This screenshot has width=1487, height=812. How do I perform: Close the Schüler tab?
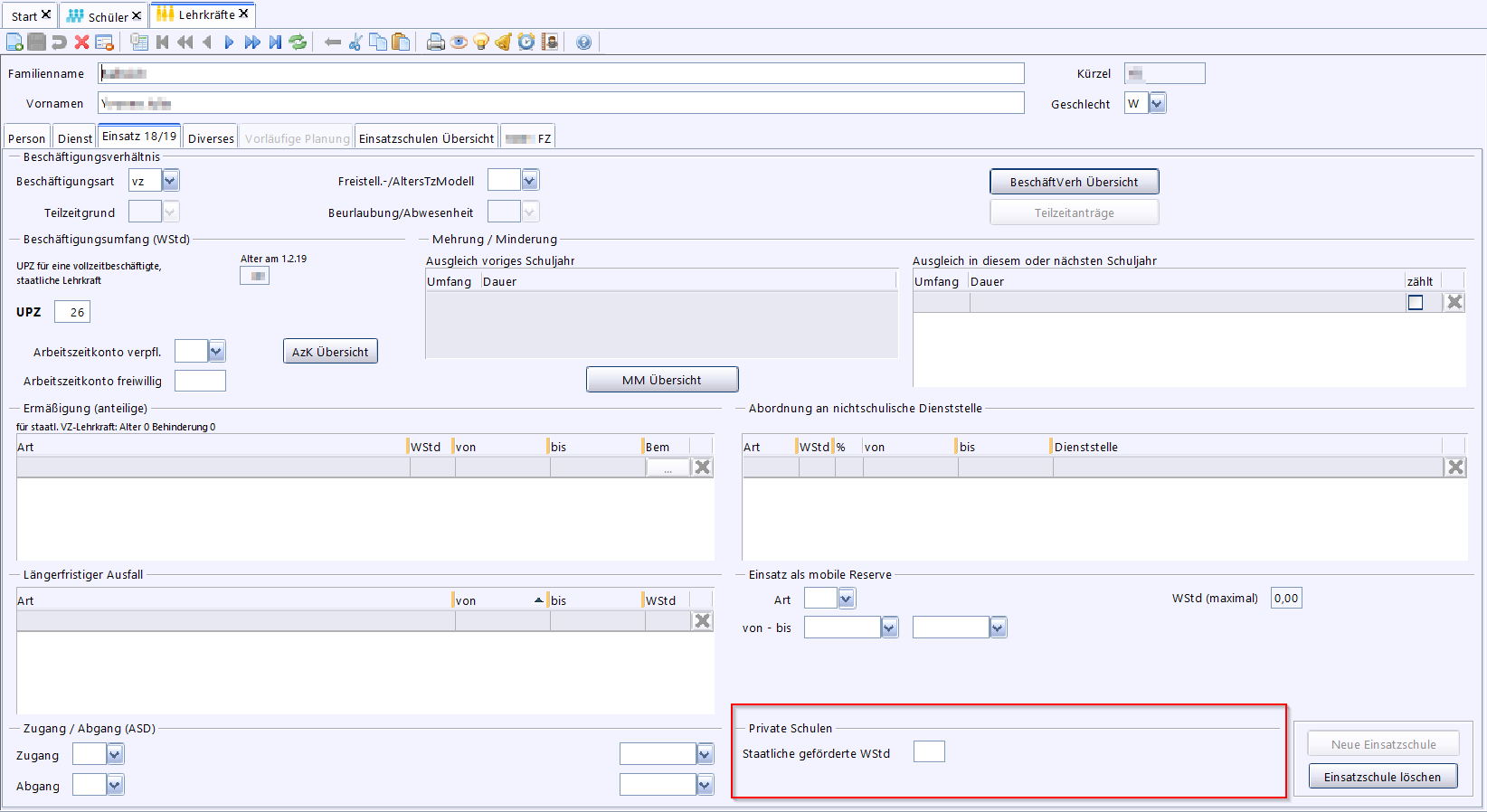(x=137, y=15)
